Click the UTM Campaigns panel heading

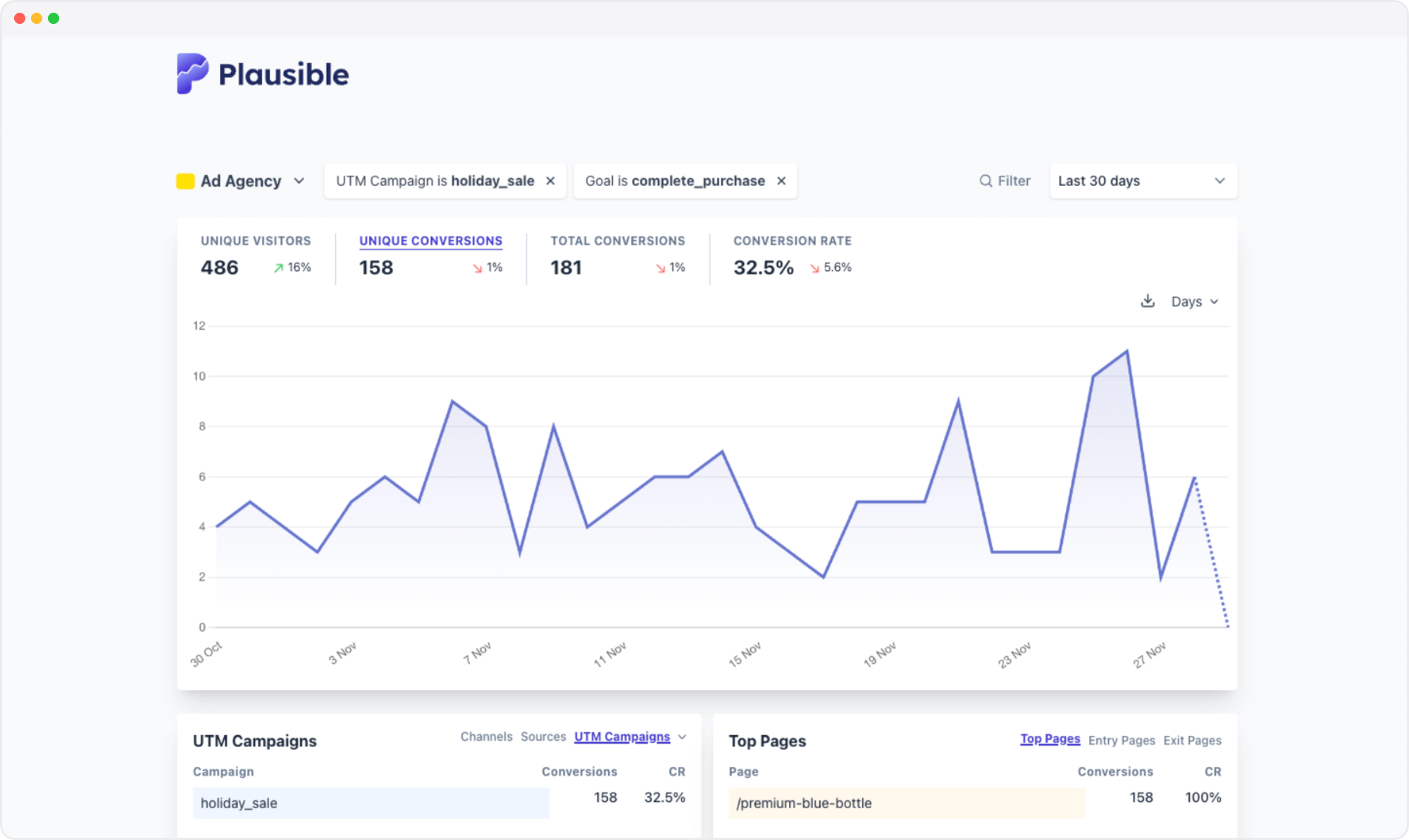255,741
